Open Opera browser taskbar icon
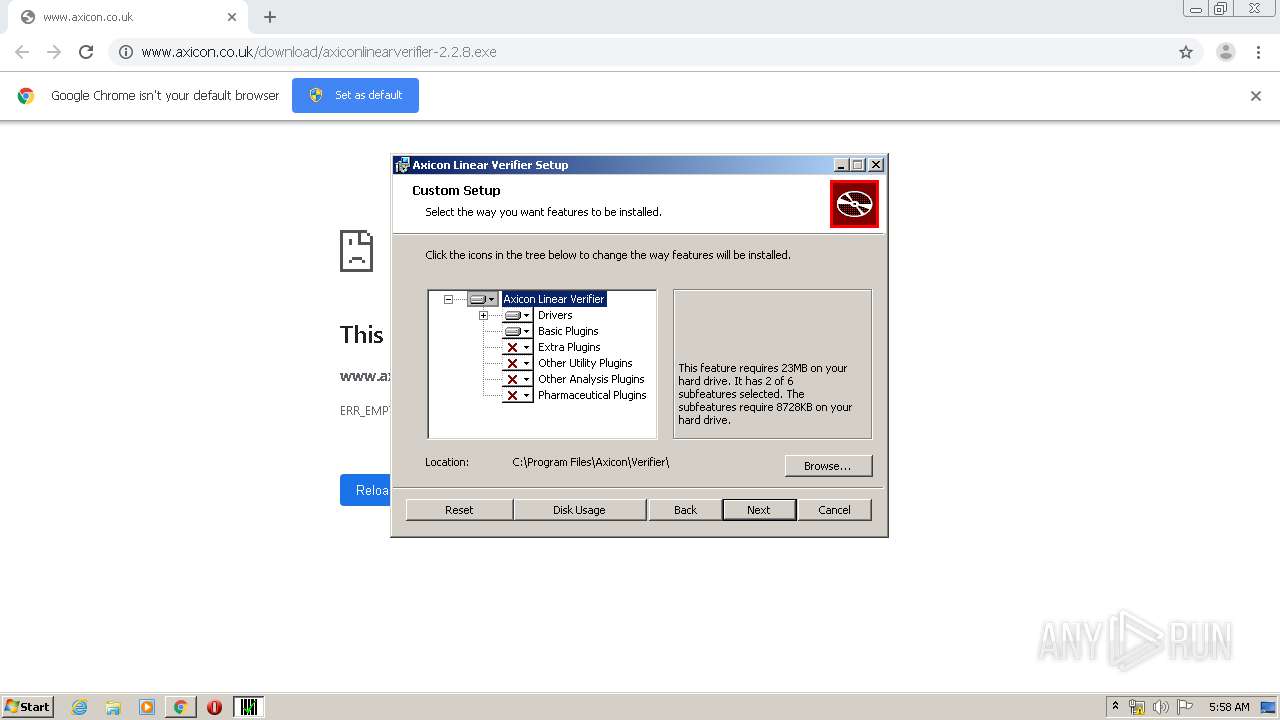1280x720 pixels. pos(214,707)
